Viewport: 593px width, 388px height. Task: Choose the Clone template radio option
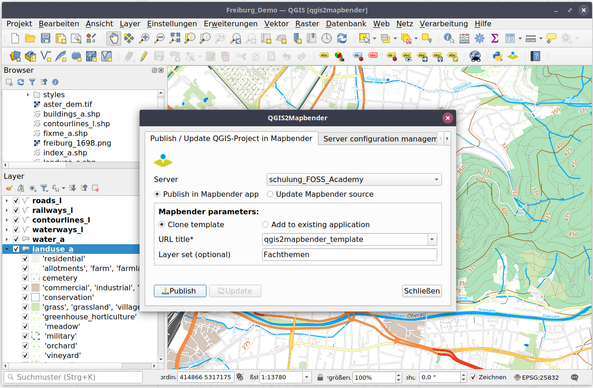pos(162,225)
